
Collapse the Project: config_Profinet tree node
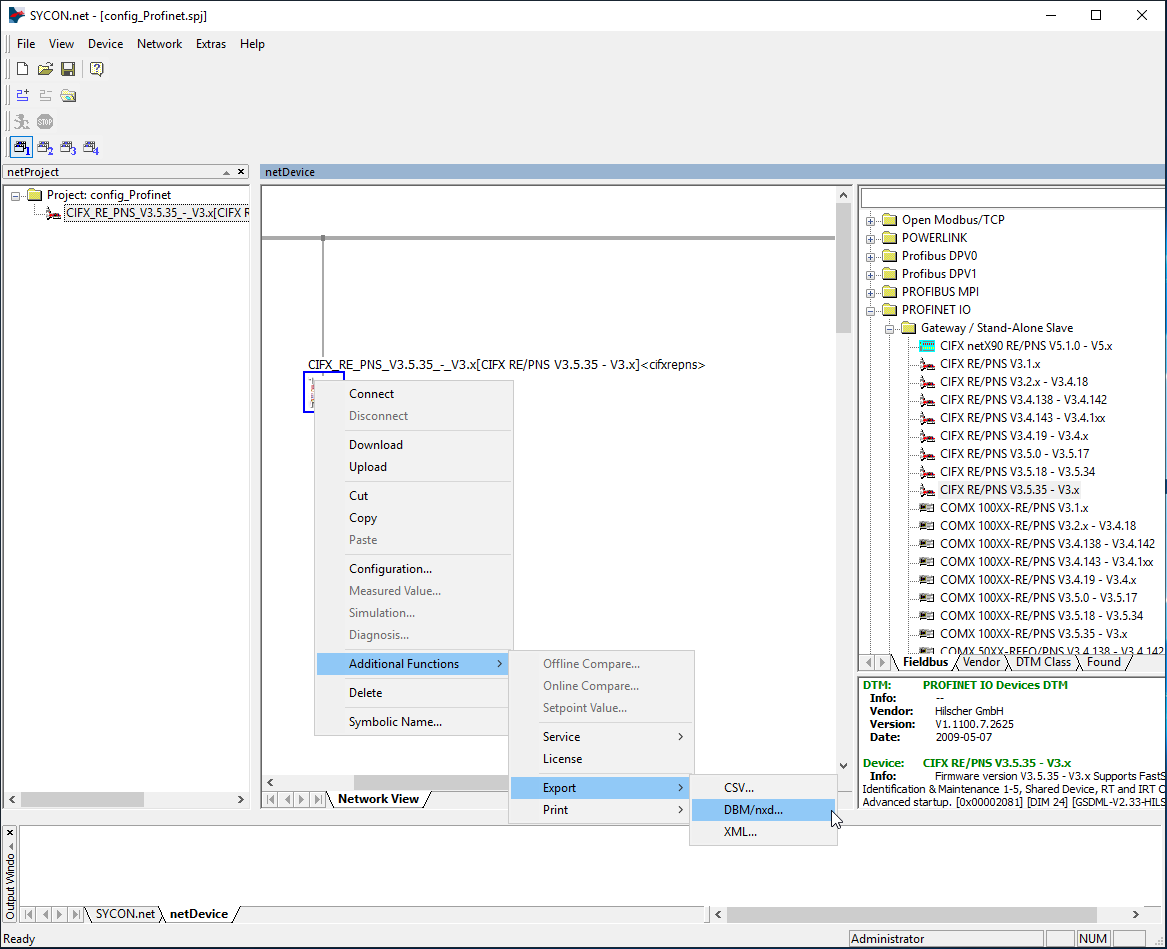[x=16, y=195]
